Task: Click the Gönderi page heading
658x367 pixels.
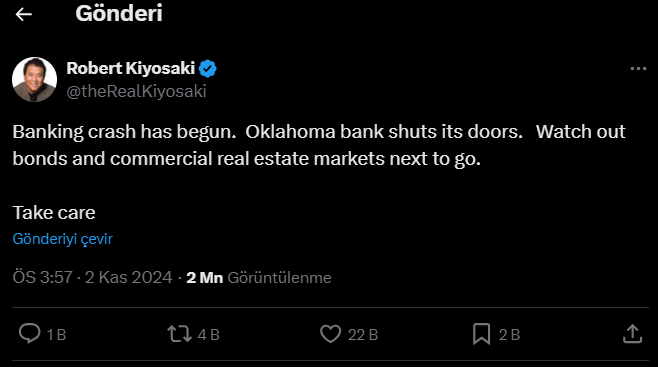Action: pyautogui.click(x=119, y=13)
